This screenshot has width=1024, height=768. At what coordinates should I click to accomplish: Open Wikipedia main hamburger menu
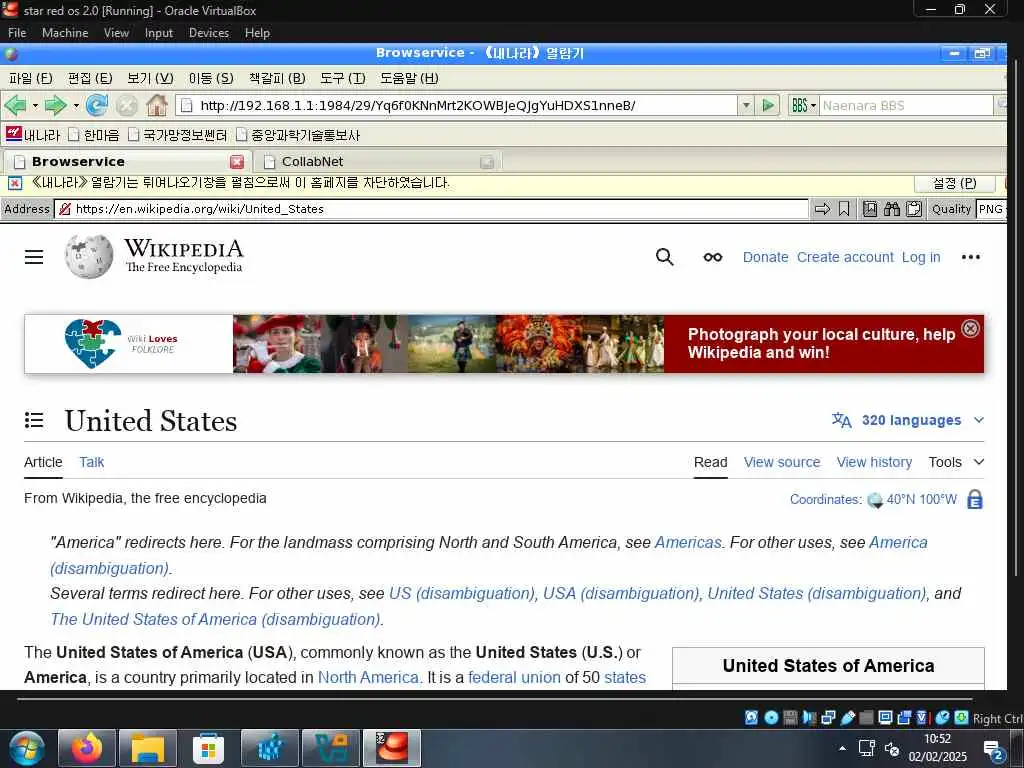(34, 257)
